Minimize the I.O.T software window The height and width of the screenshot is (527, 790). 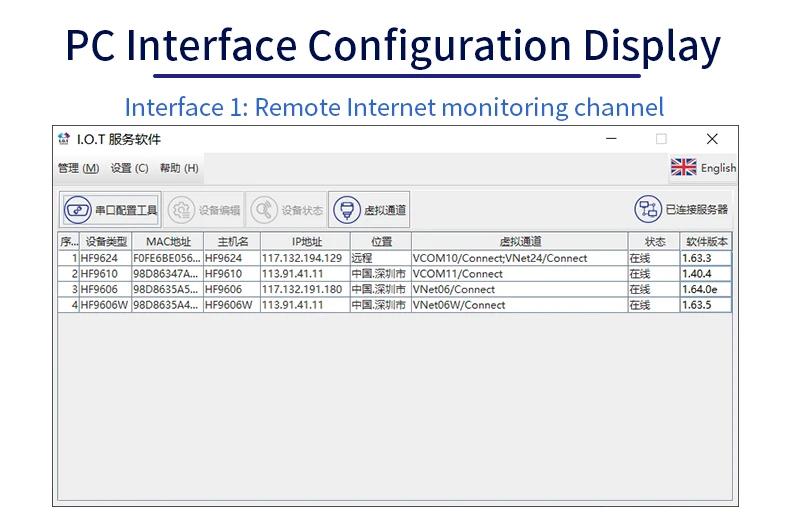(x=612, y=139)
